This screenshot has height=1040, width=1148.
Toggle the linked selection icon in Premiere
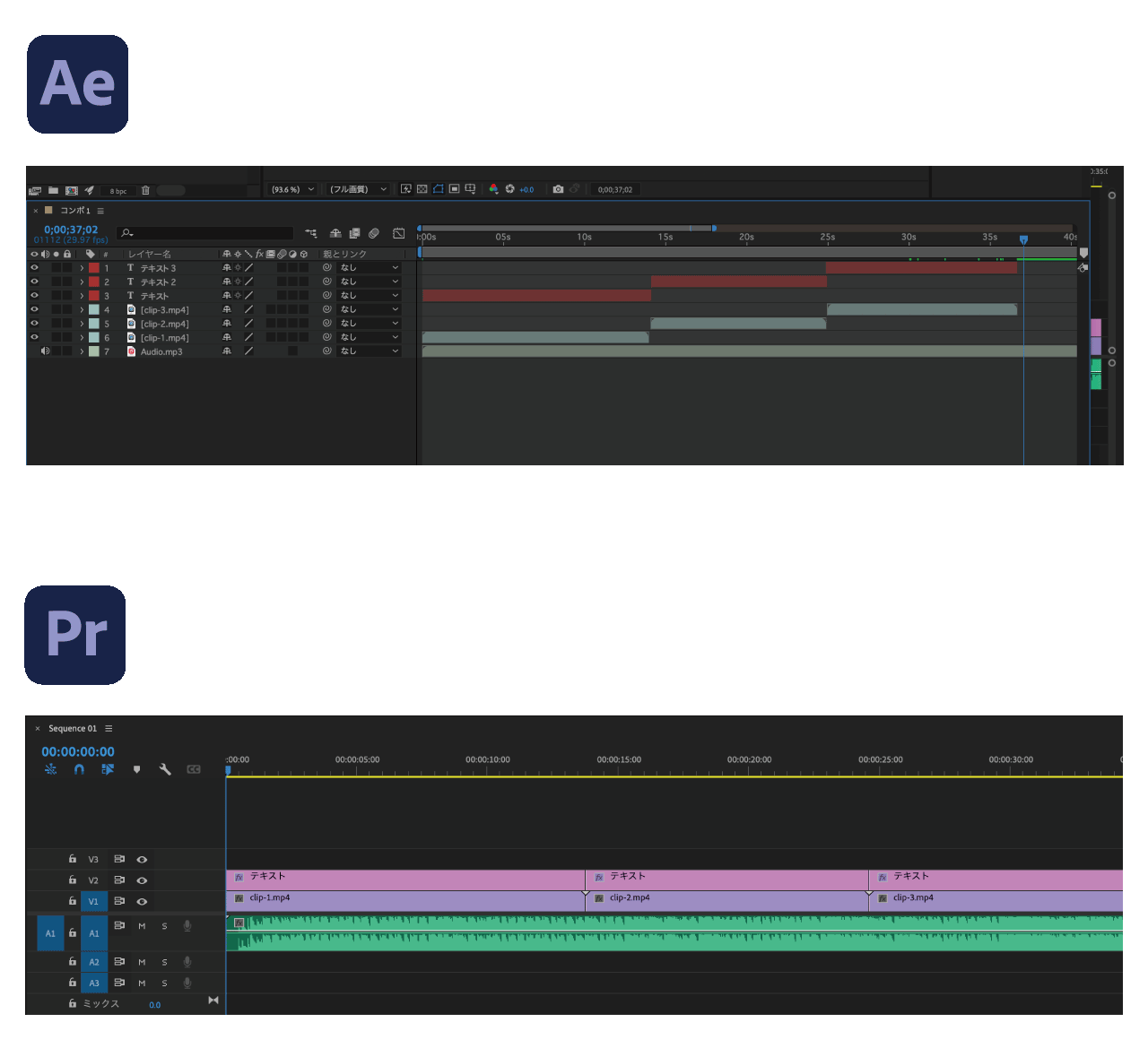click(x=108, y=769)
